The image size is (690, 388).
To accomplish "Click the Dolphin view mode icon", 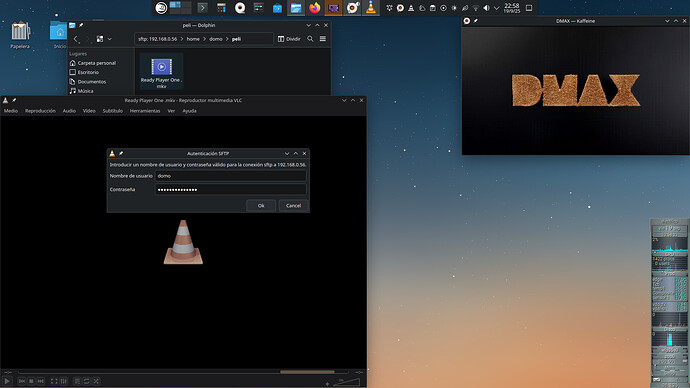I will (100, 39).
